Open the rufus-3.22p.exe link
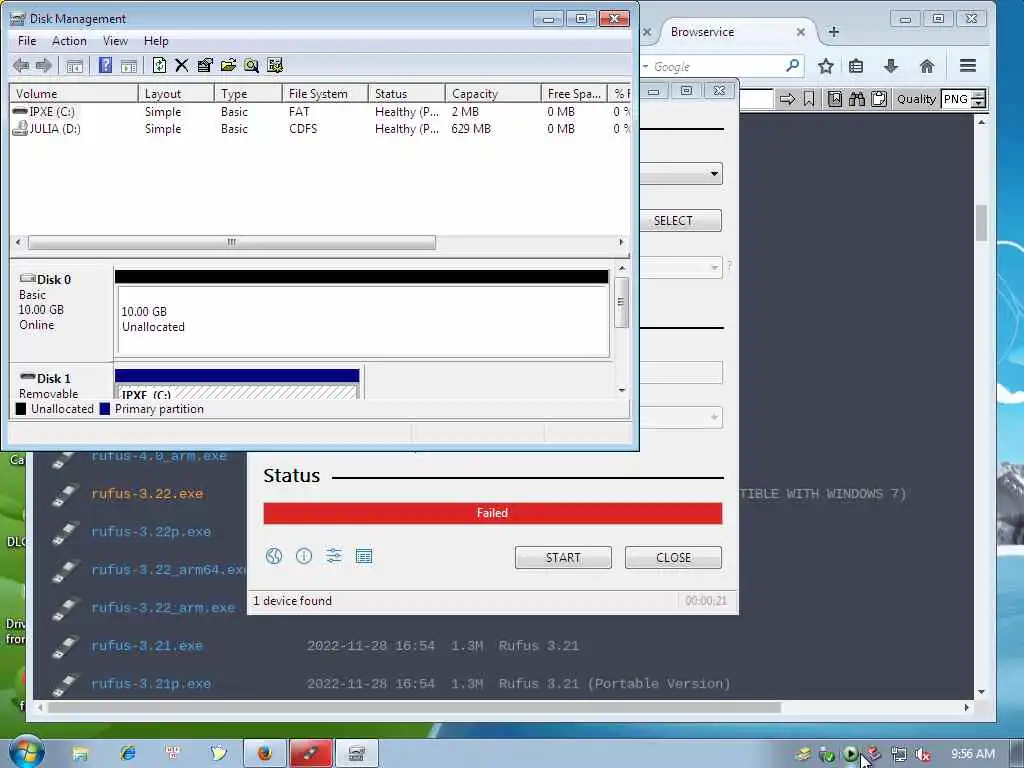This screenshot has height=768, width=1024. tap(151, 532)
